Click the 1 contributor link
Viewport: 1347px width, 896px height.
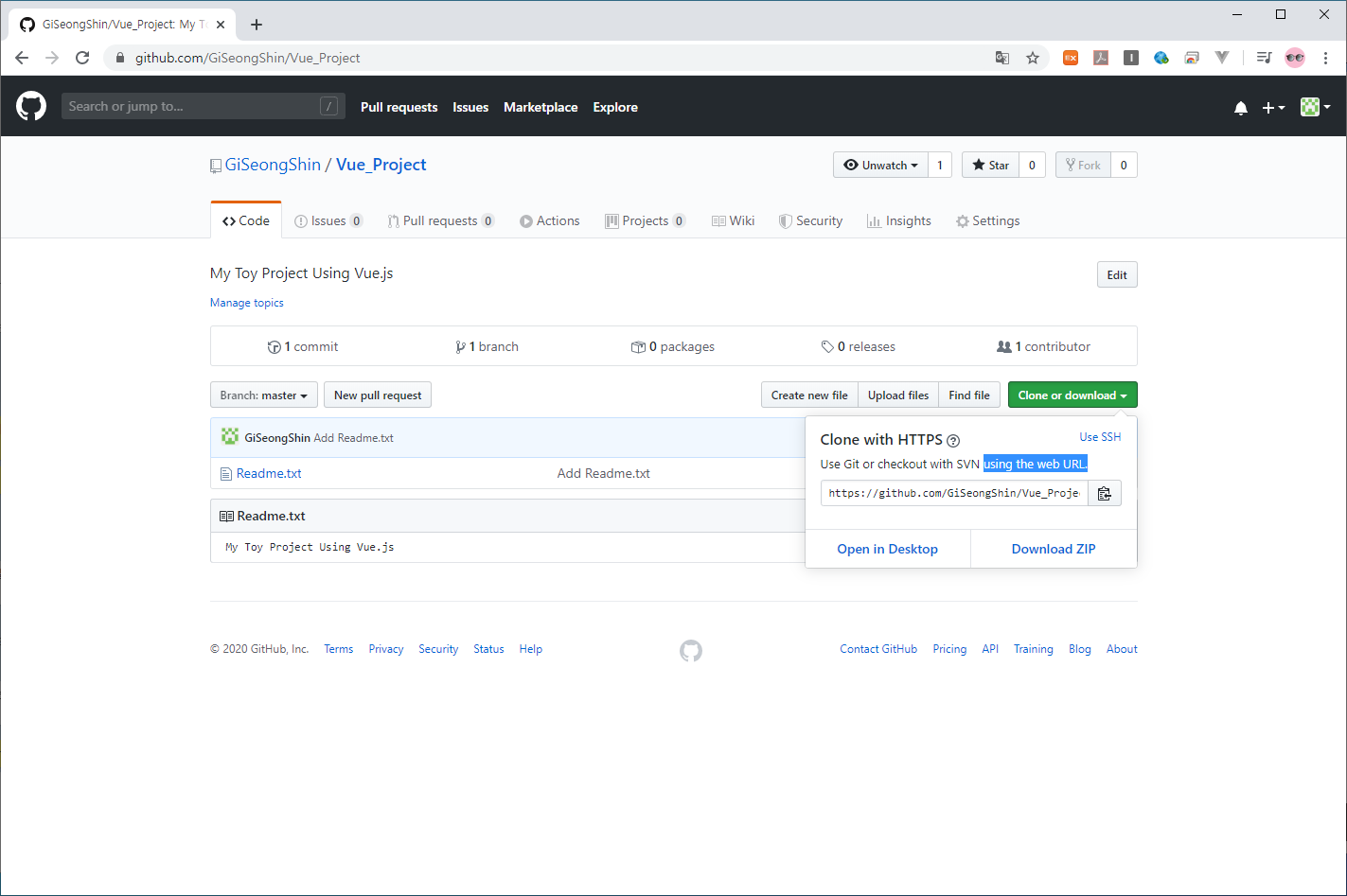point(1044,346)
